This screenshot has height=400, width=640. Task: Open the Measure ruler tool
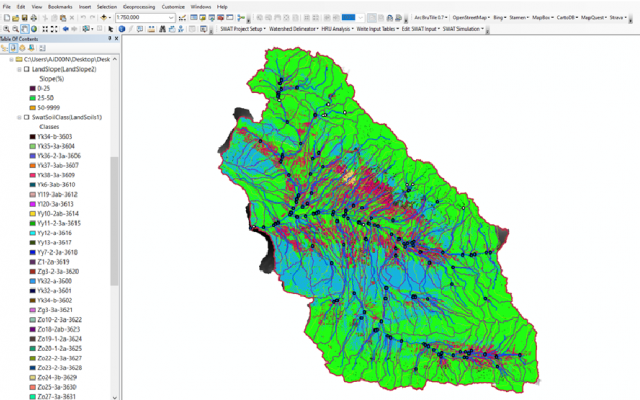(x=151, y=29)
